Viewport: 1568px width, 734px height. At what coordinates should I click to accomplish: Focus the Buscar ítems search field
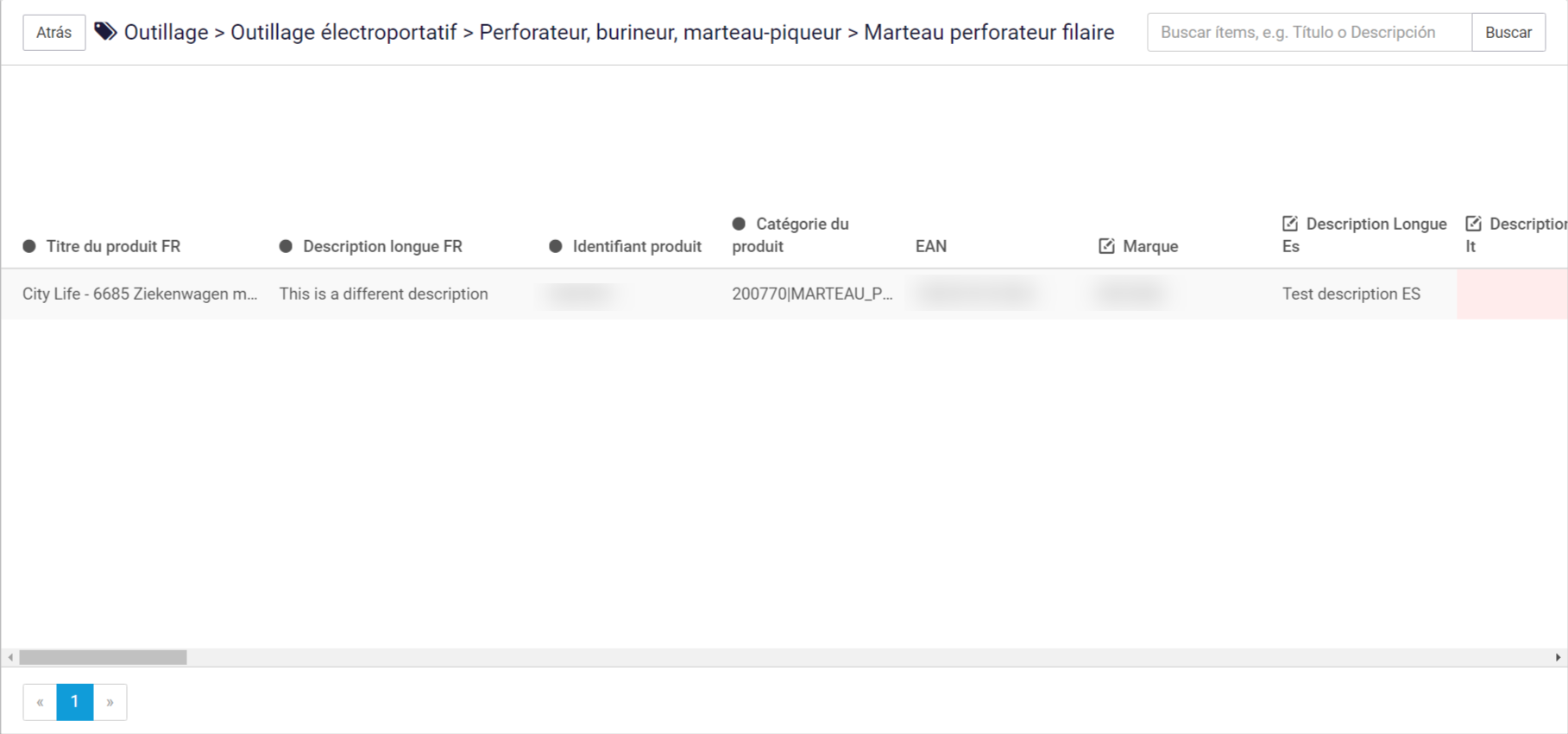point(1309,33)
